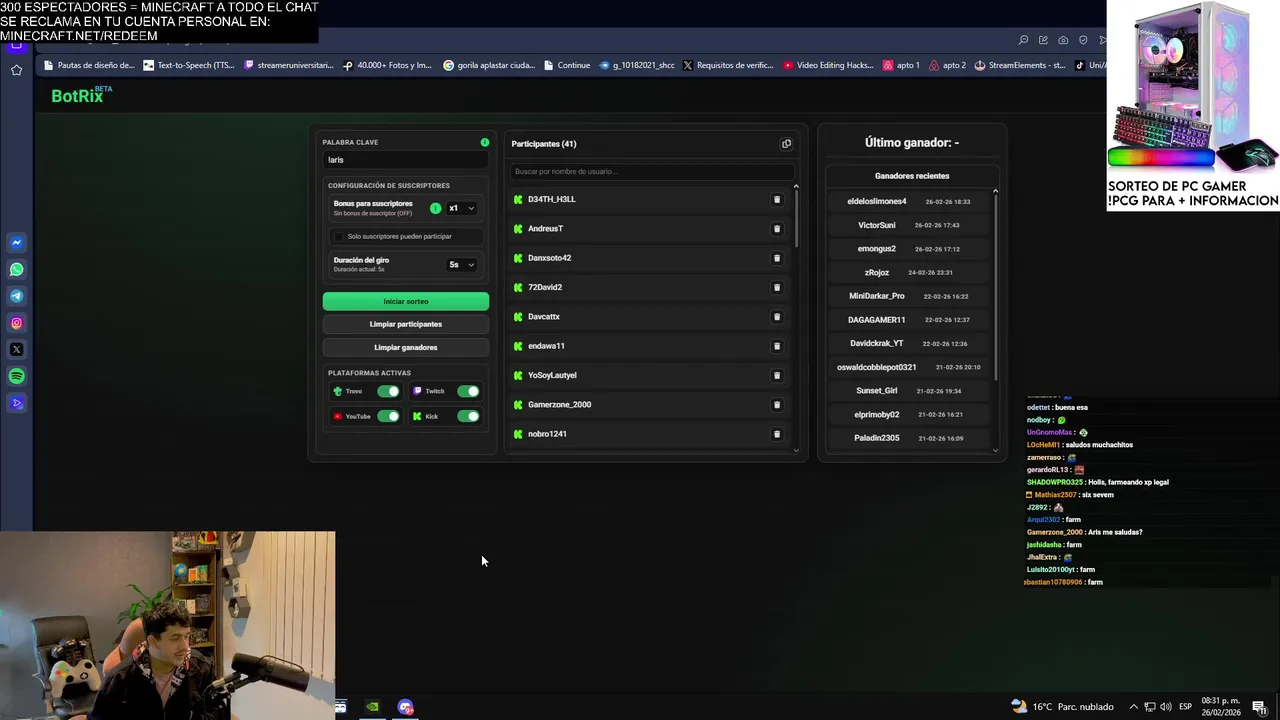Delete YoSoyLautyel from the list
This screenshot has height=720, width=1280.
776,375
